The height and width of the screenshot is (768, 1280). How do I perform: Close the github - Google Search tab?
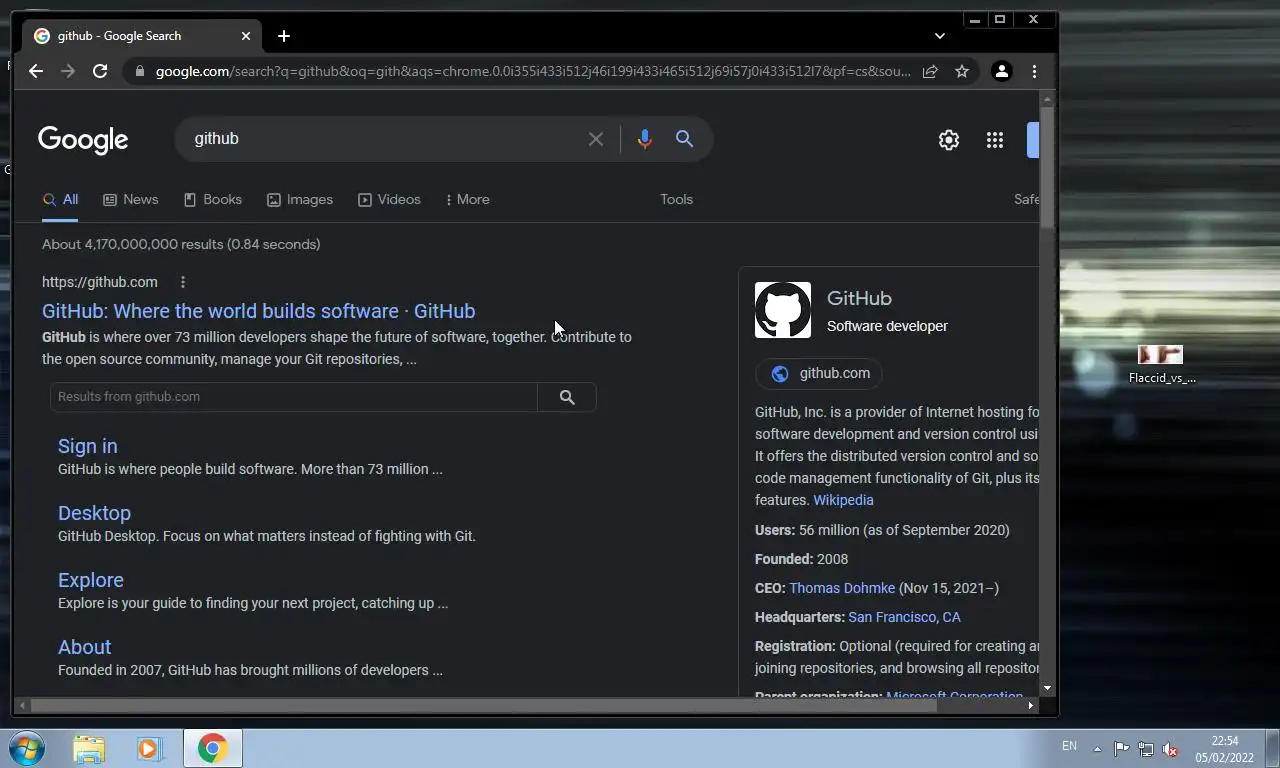(246, 36)
